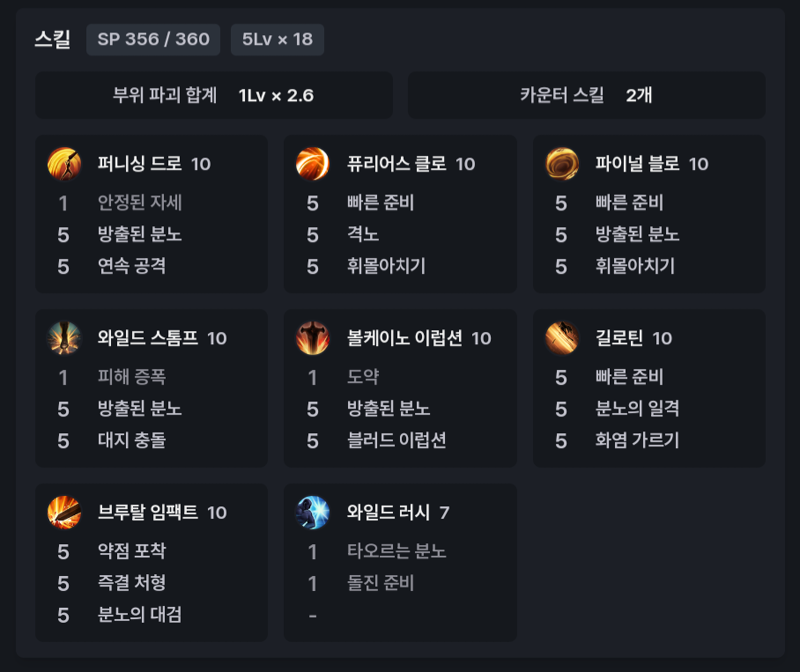Click the 퍼니싱 드로 skill icon
Screen dimensions: 800x672
click(64, 164)
